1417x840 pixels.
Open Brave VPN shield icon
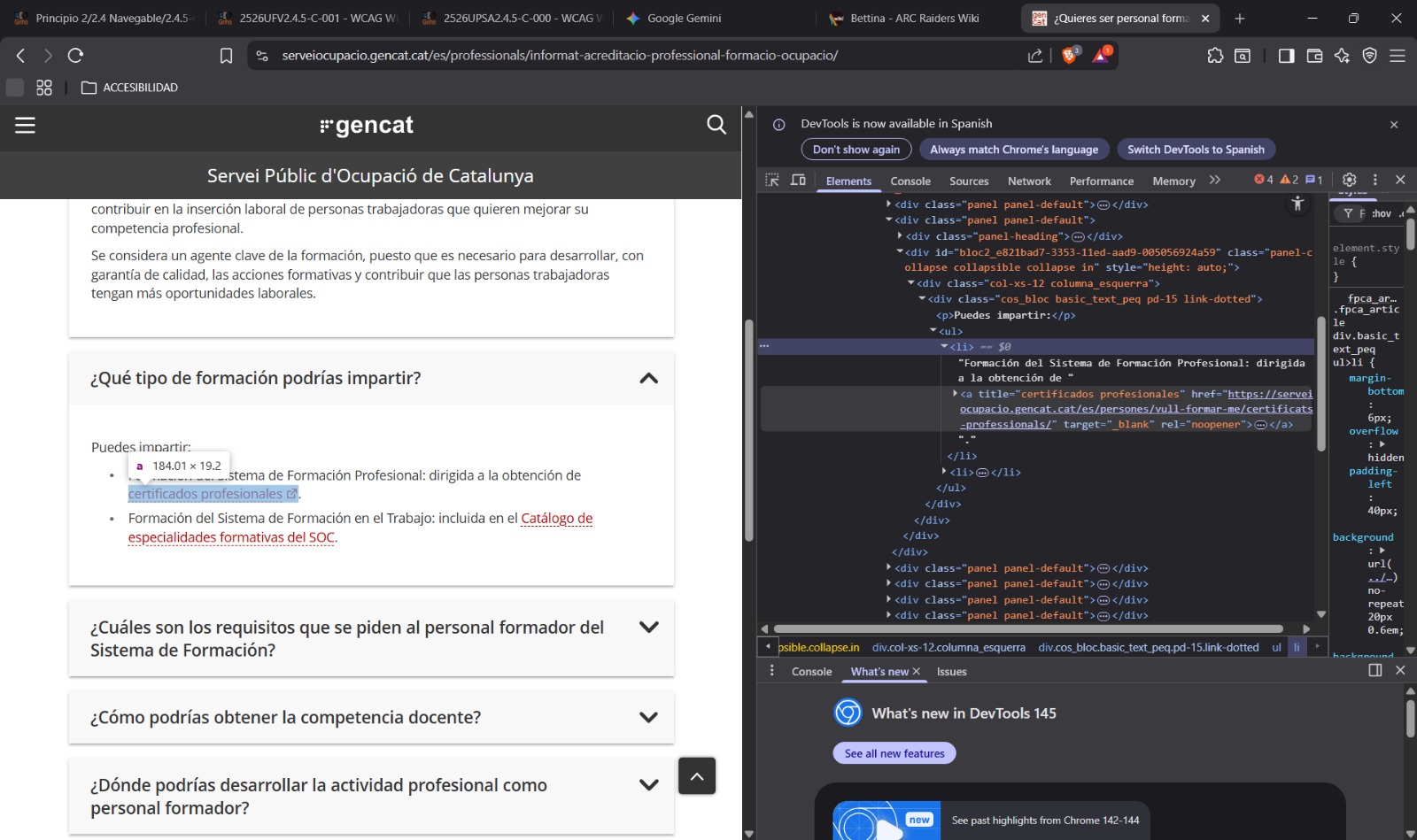[x=1369, y=56]
